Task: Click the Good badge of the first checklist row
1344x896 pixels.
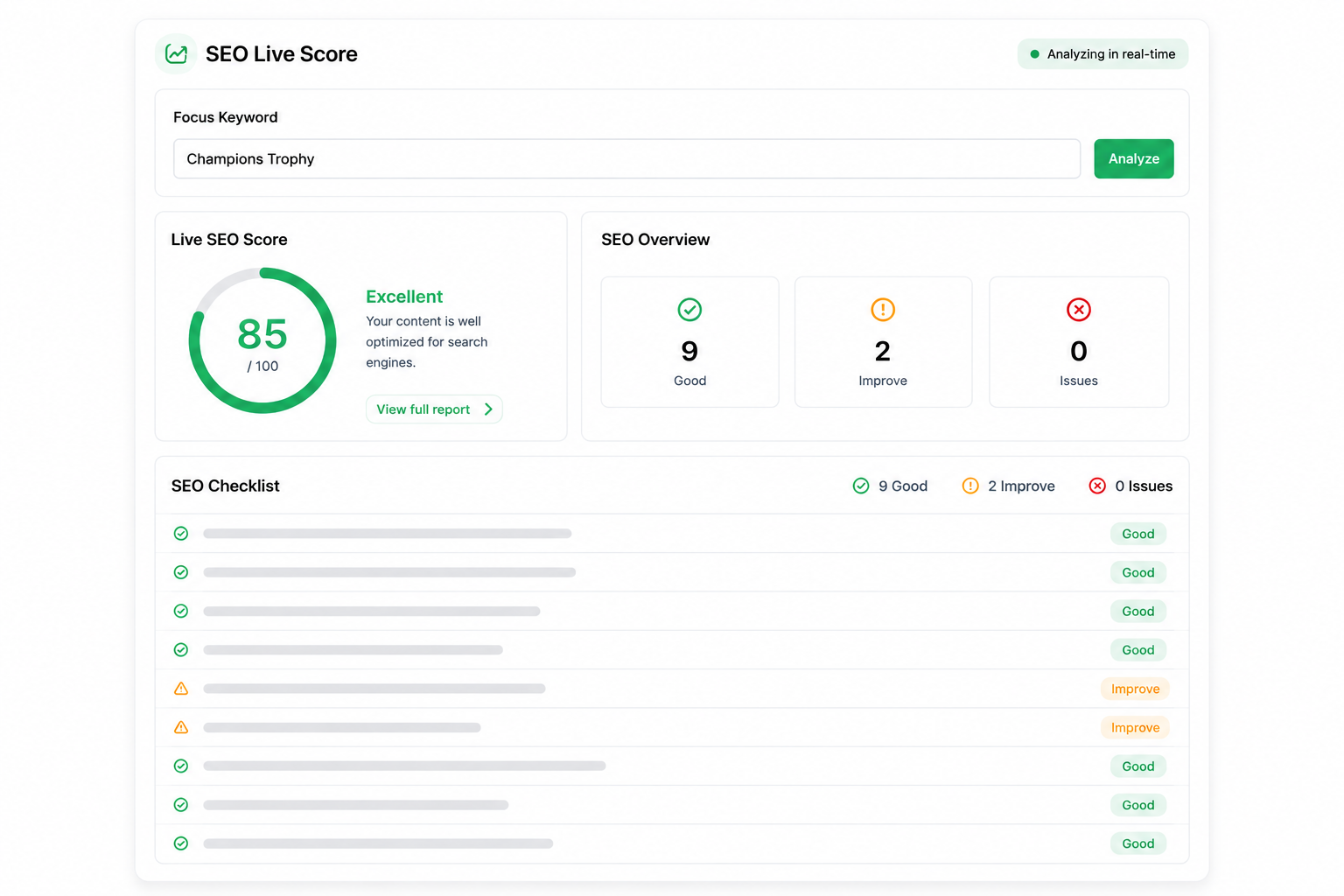Action: click(1138, 534)
